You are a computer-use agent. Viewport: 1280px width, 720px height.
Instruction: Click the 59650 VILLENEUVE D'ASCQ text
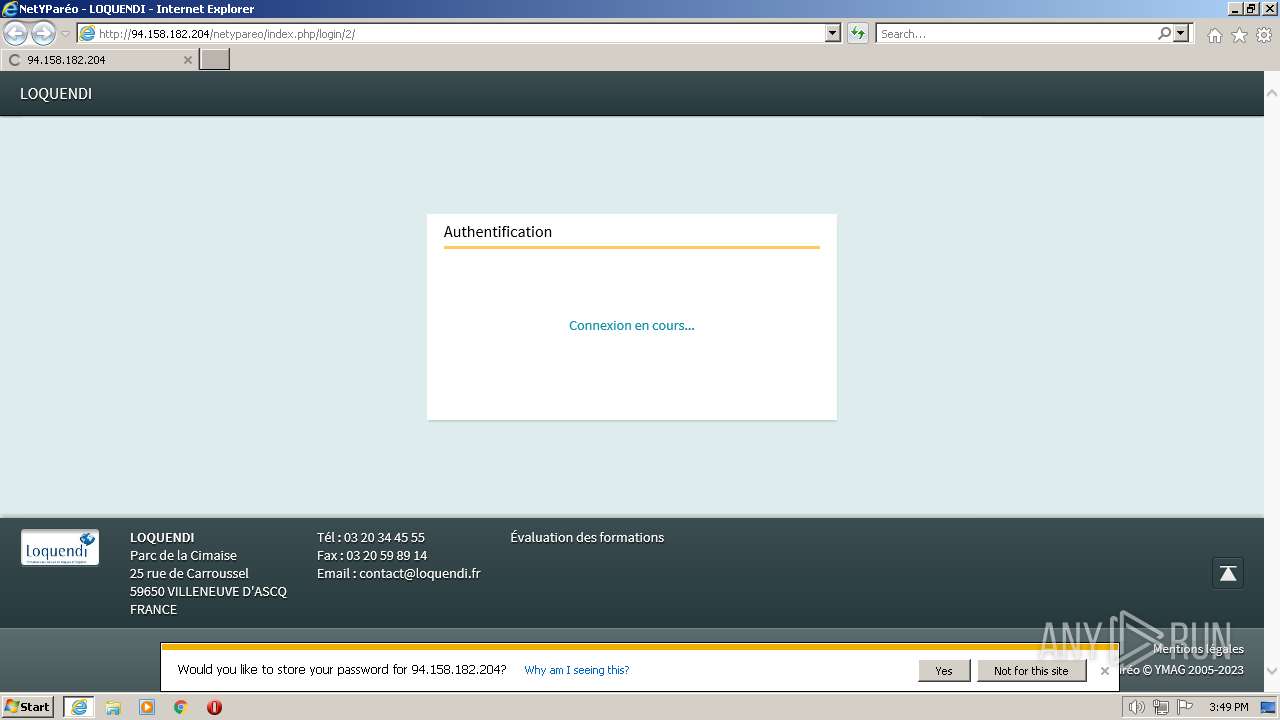pyautogui.click(x=208, y=591)
